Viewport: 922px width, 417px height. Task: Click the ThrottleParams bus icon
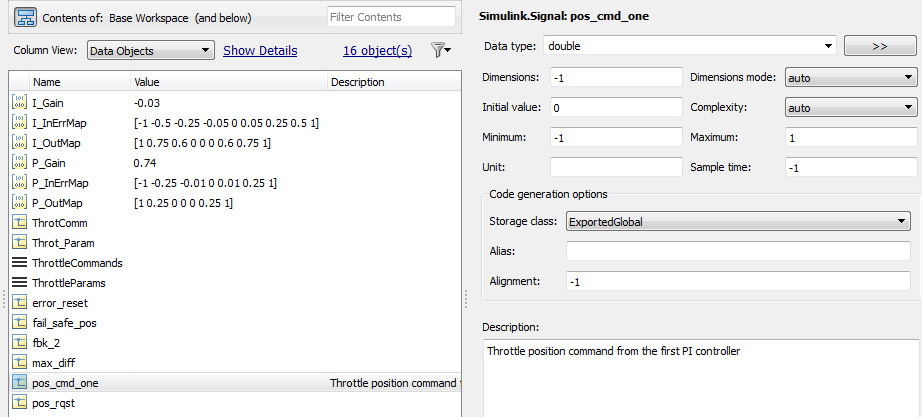click(x=20, y=283)
